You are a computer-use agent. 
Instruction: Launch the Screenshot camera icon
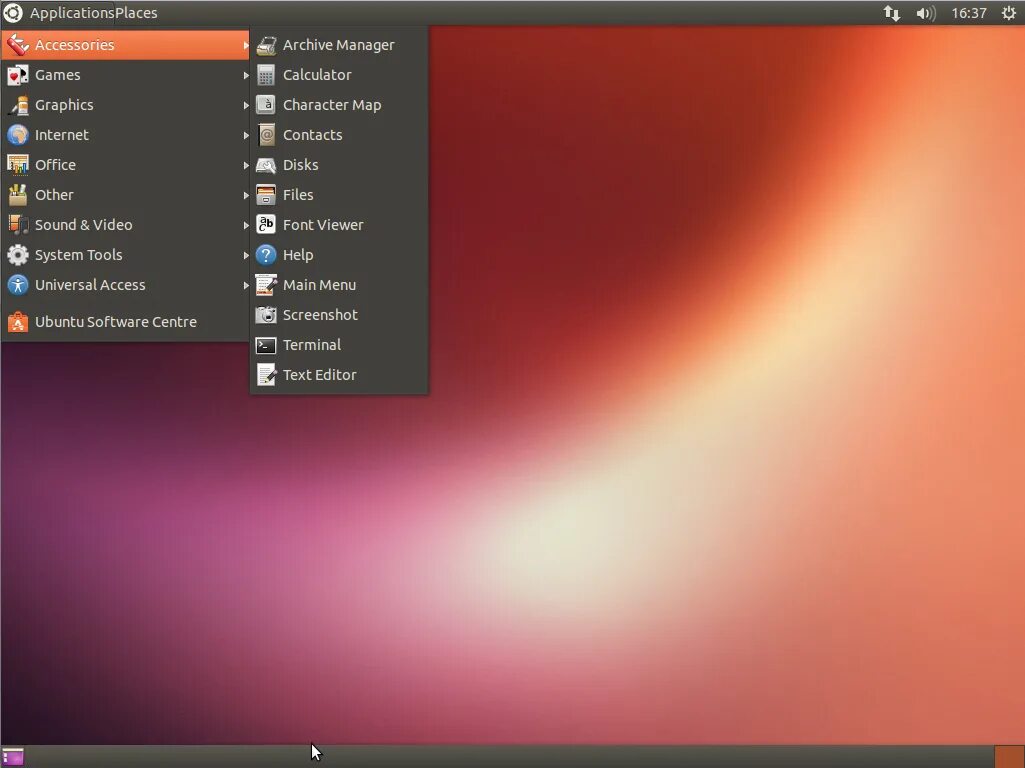click(x=266, y=315)
